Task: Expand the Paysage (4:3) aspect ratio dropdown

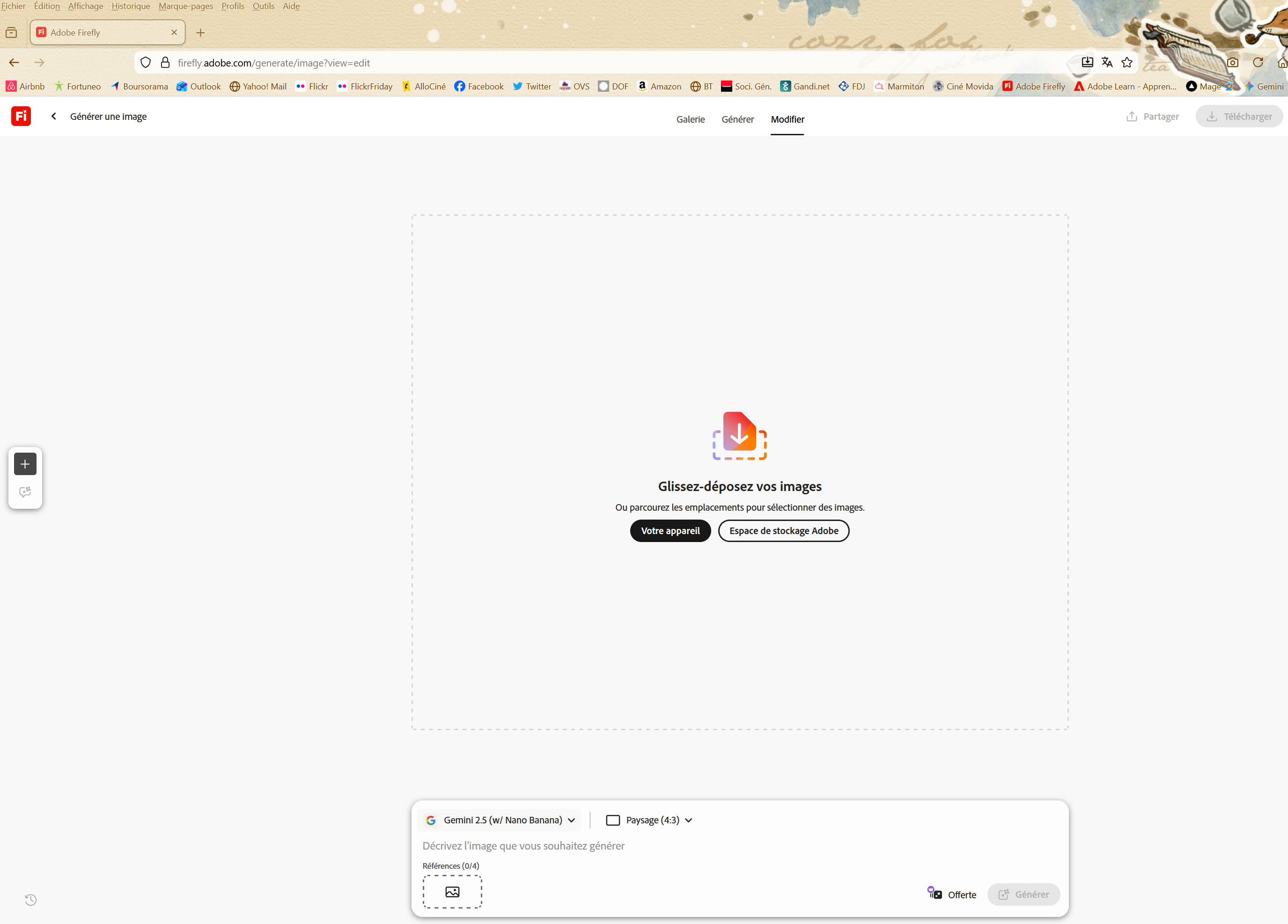Action: point(650,820)
